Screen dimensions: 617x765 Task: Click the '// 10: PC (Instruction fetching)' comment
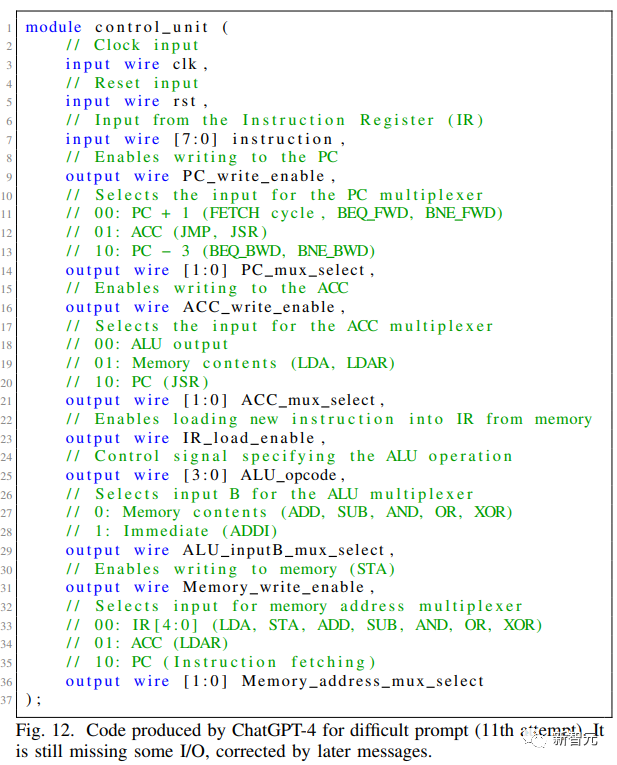click(220, 662)
